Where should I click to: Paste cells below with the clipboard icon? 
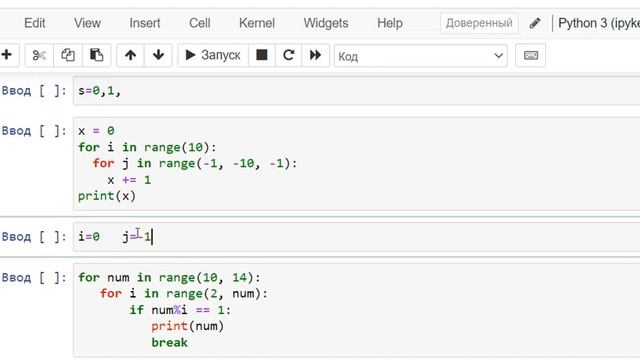pos(96,55)
